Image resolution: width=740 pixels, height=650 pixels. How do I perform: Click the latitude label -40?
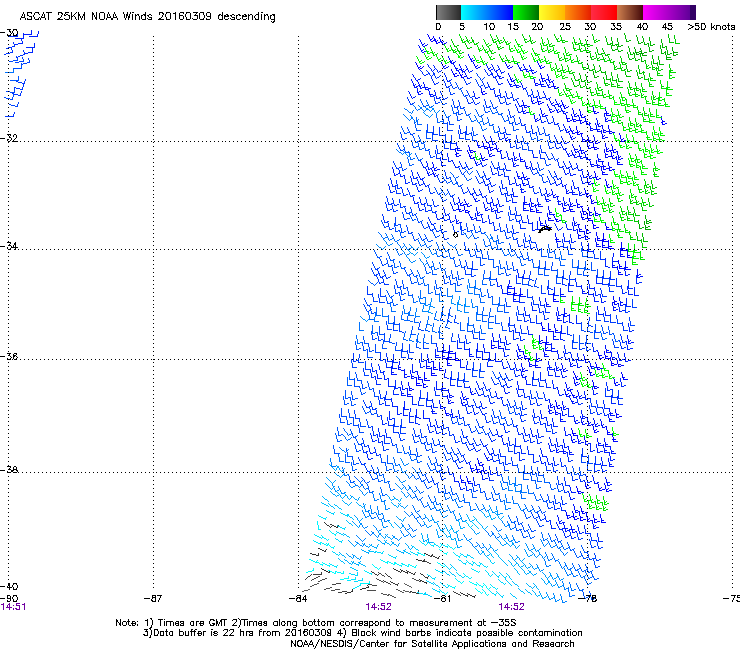coord(9,586)
